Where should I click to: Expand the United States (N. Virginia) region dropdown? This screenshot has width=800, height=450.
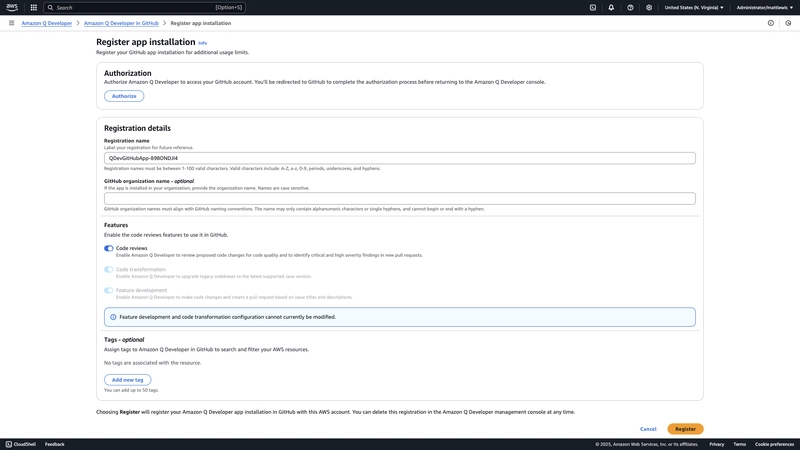[x=694, y=8]
